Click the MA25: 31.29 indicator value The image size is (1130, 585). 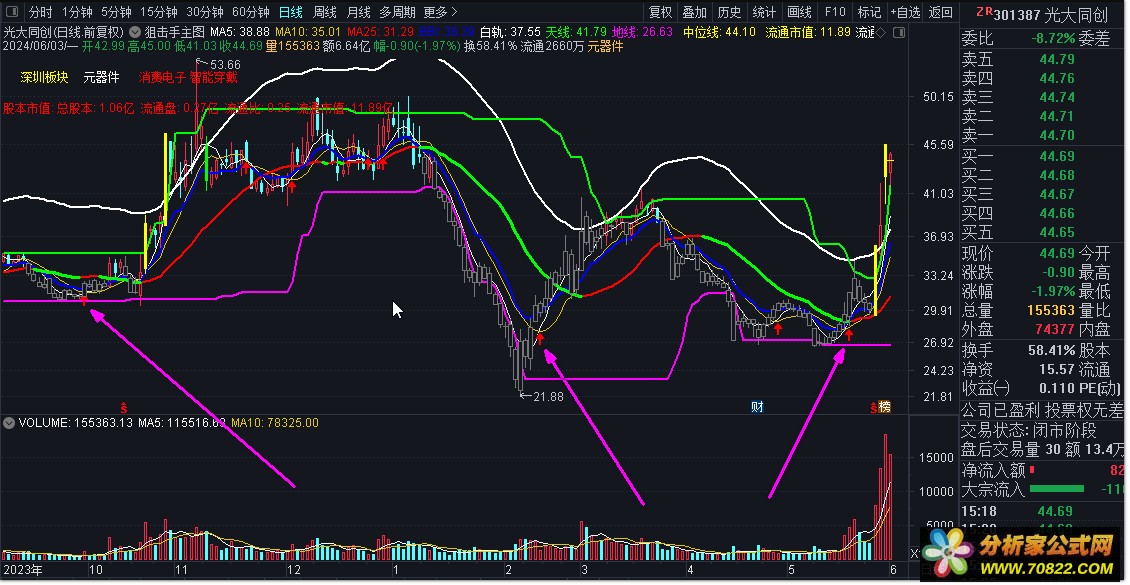(x=381, y=32)
